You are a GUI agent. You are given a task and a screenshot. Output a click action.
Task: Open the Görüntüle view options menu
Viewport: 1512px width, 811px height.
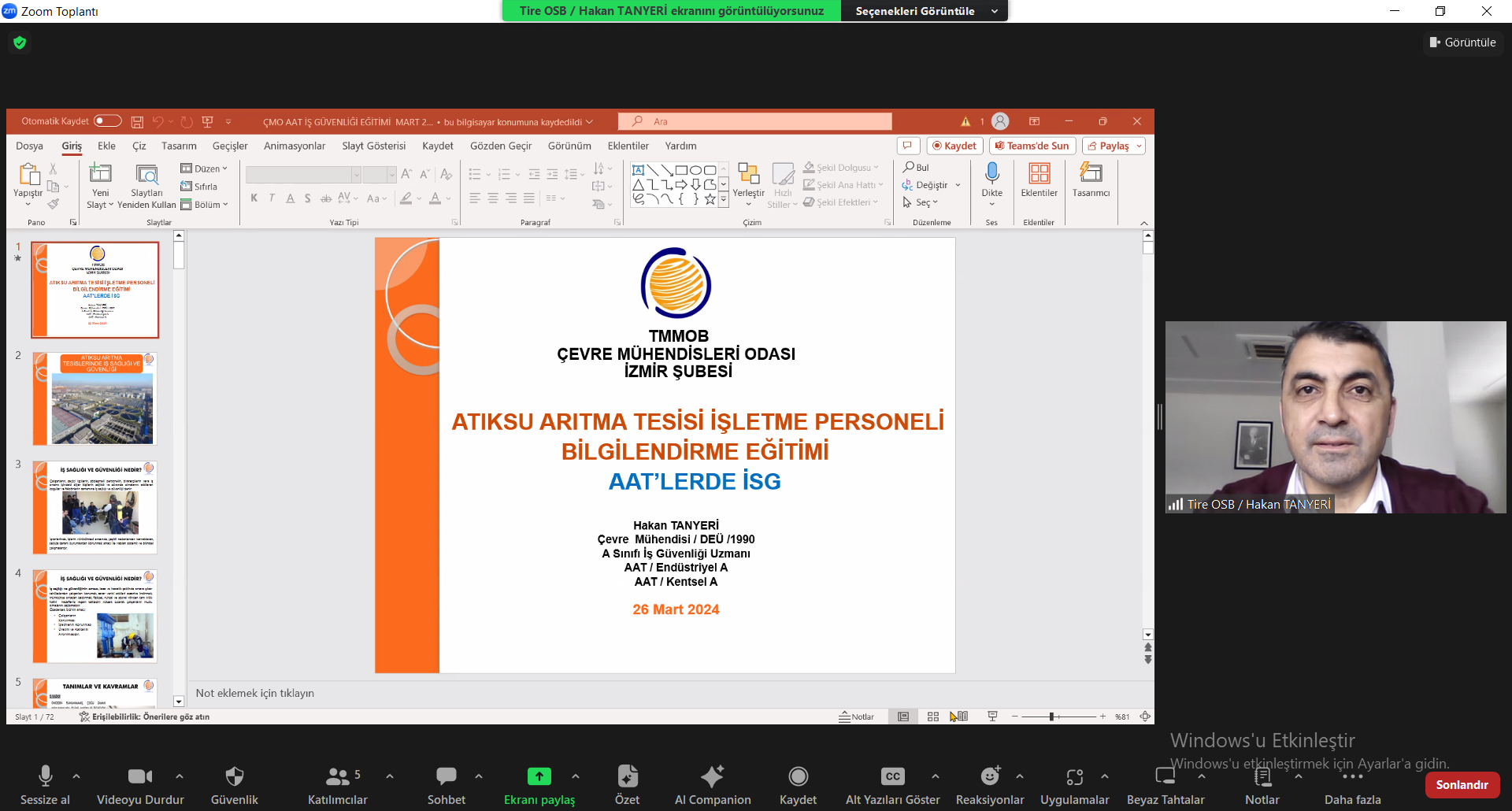(1462, 43)
